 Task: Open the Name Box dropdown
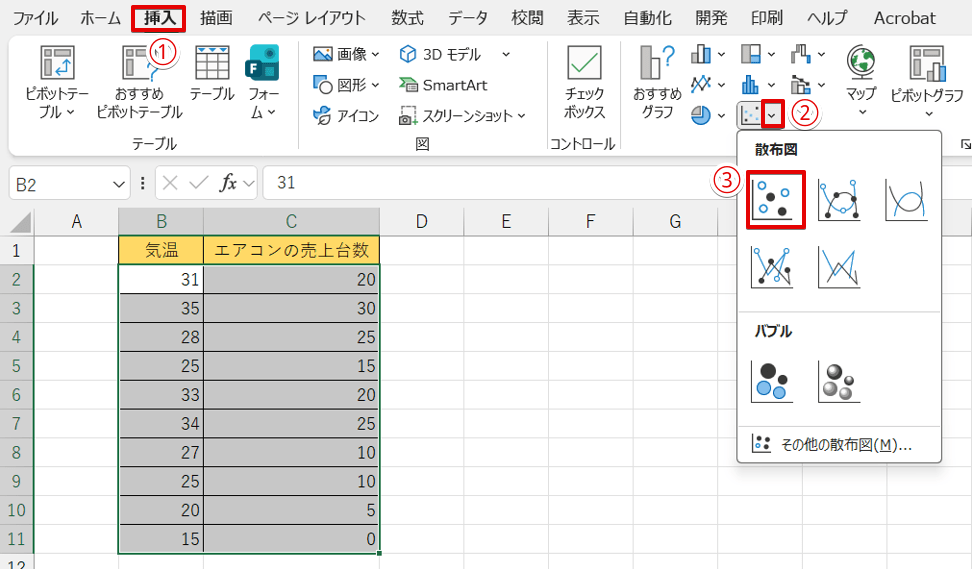click(x=118, y=184)
